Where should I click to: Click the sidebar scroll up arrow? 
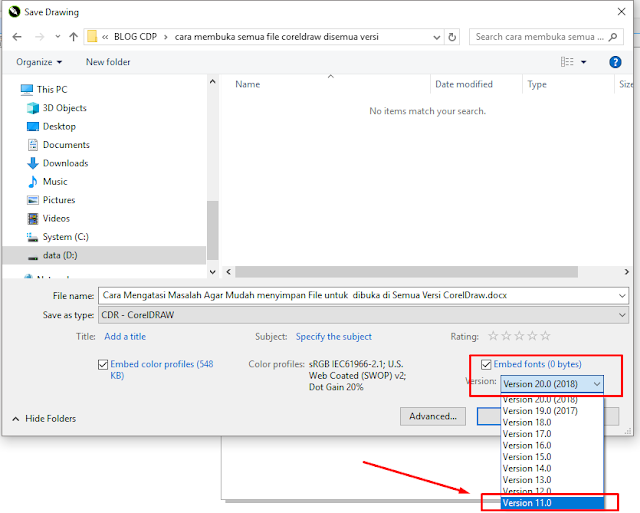click(212, 82)
